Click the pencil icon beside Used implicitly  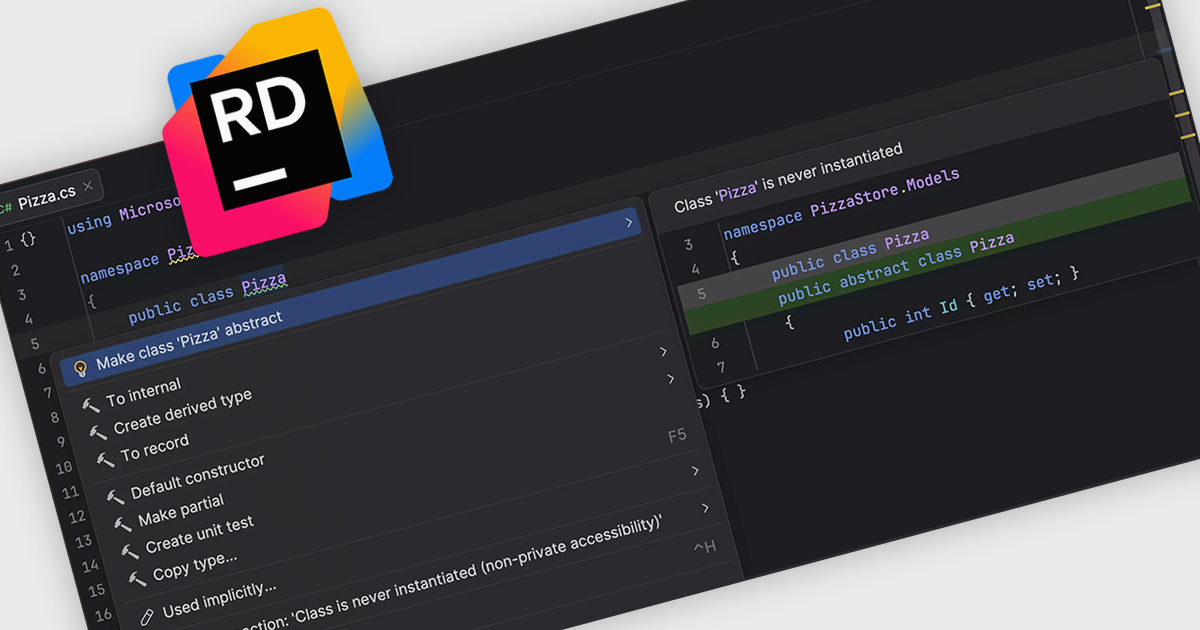[x=146, y=615]
